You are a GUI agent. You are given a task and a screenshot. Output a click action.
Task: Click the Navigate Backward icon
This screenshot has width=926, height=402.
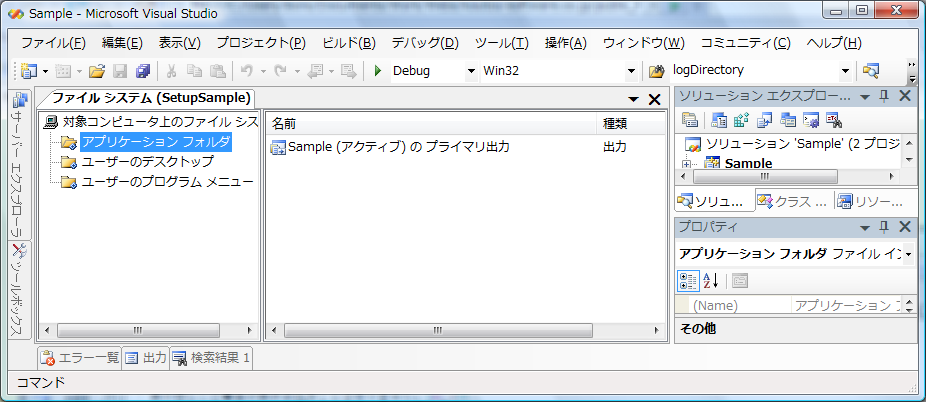pyautogui.click(x=315, y=71)
